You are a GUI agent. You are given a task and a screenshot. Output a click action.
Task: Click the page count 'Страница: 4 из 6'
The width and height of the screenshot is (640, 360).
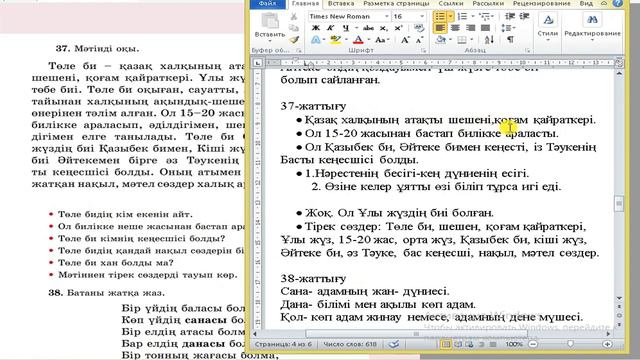point(283,344)
